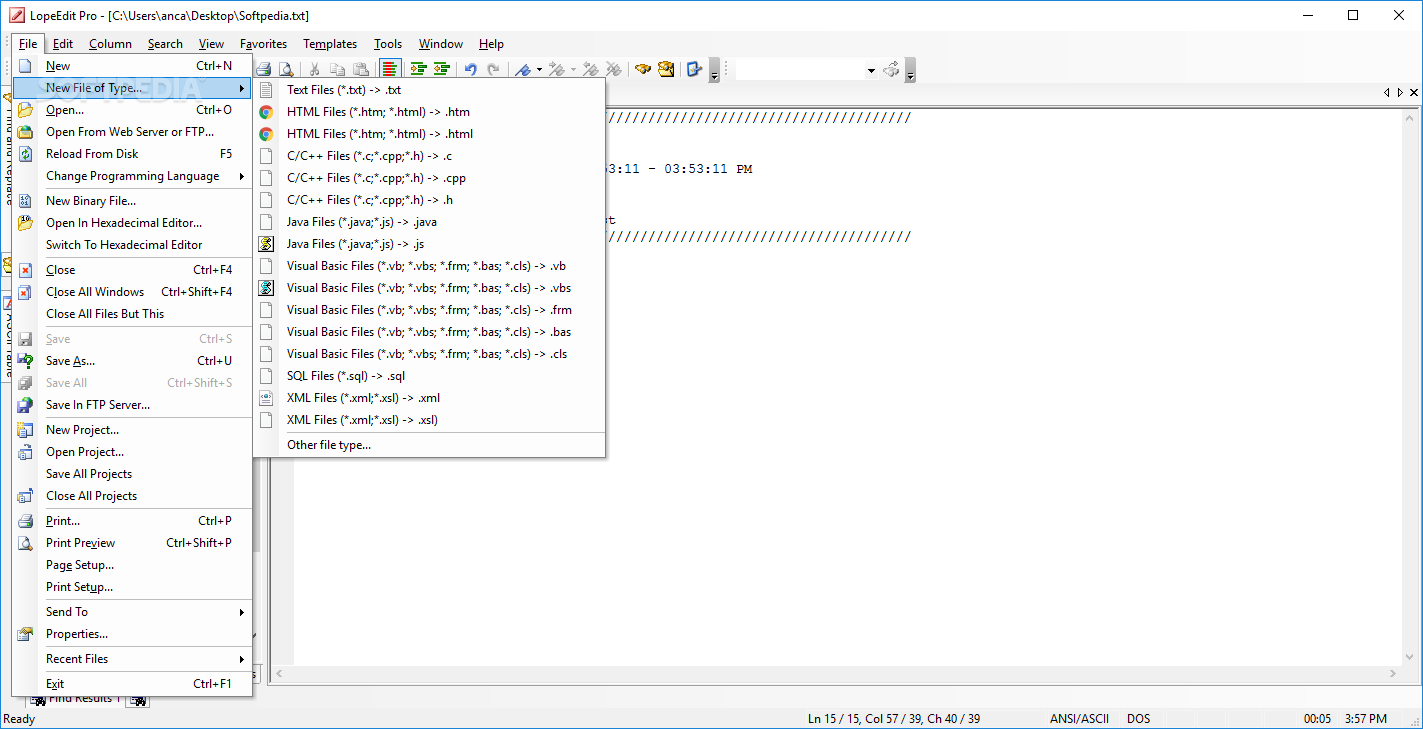The image size is (1423, 729).
Task: Click Close All Files But This
Action: 132,314
